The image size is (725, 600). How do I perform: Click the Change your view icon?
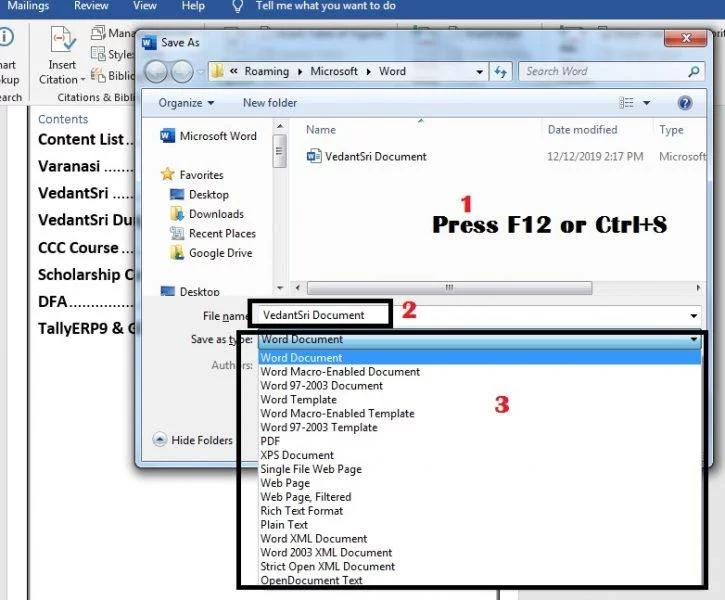pyautogui.click(x=627, y=103)
